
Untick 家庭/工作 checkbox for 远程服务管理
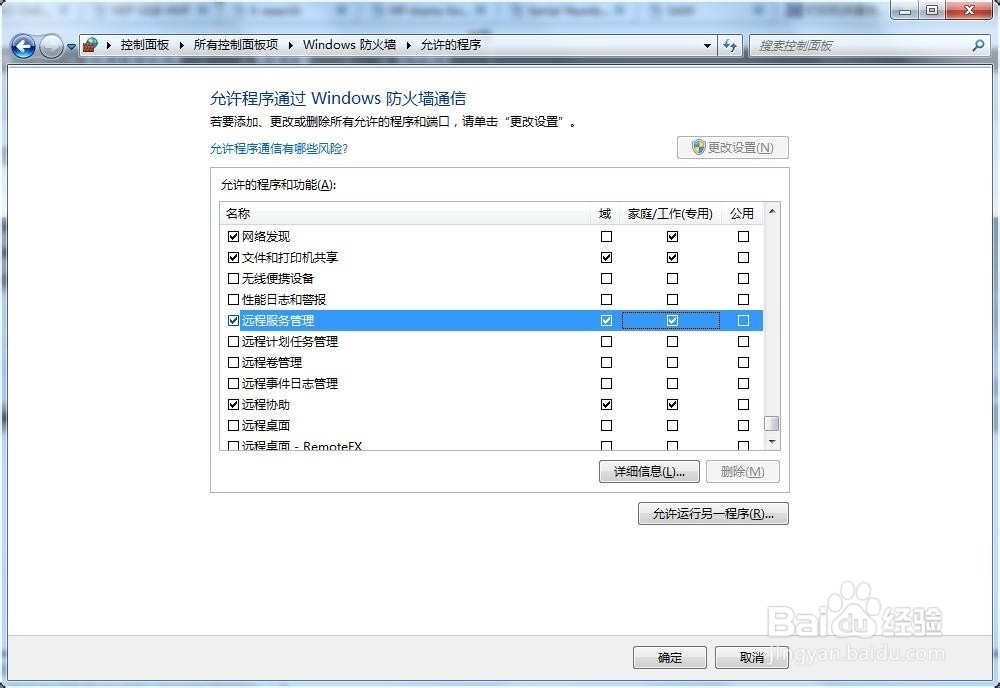672,321
